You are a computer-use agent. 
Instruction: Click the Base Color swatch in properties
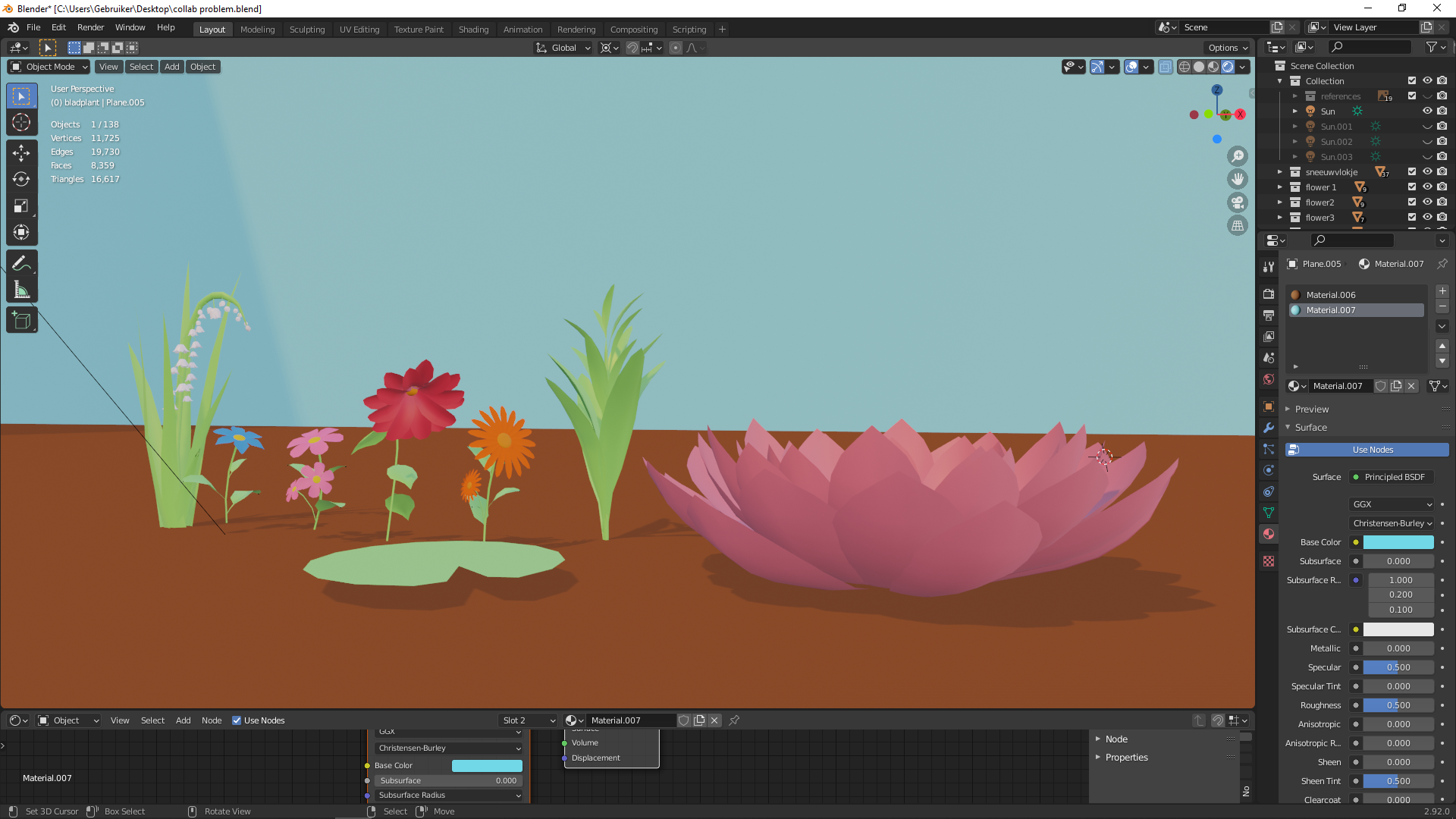1398,542
